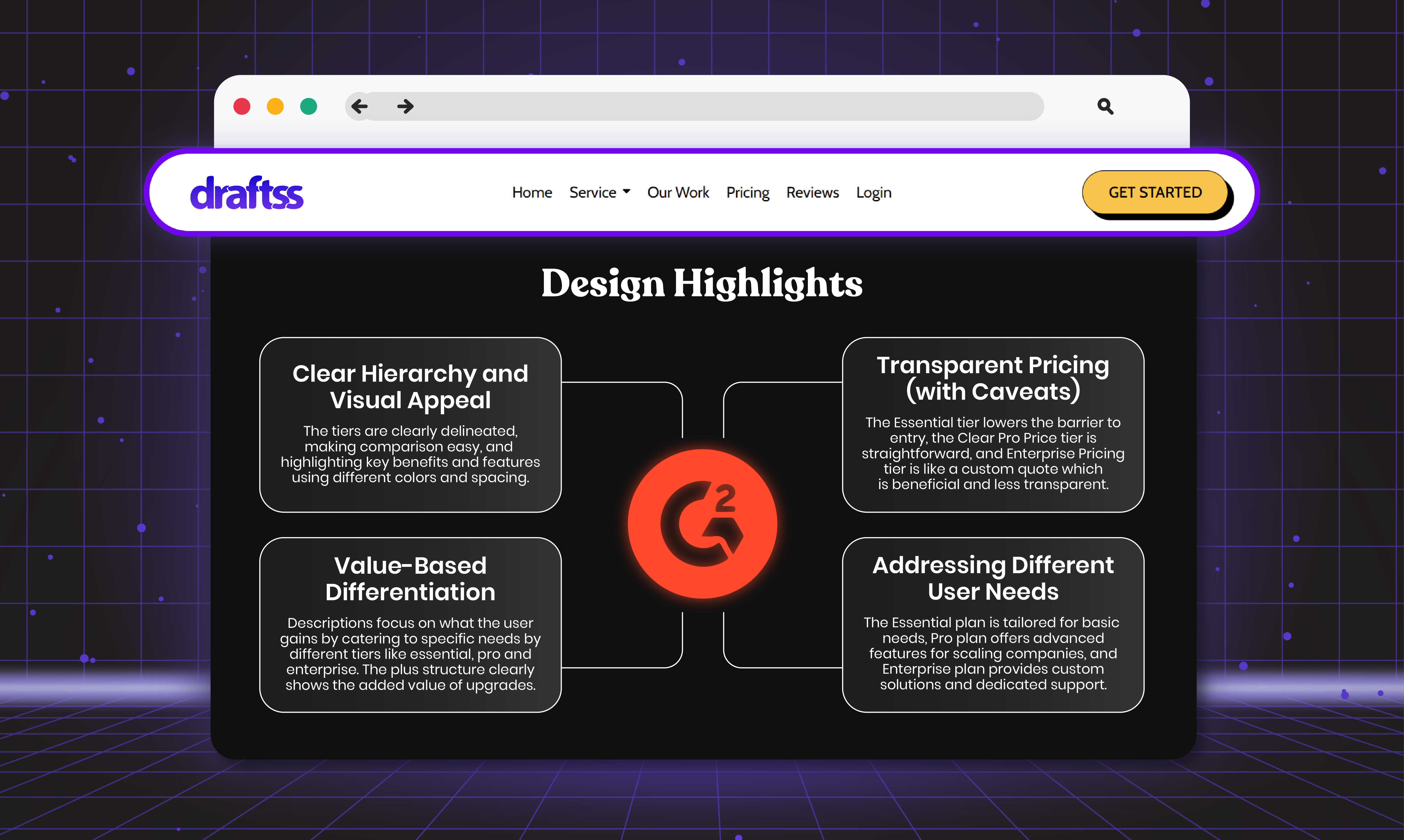1404x840 pixels.
Task: Click the green traffic light circle
Action: 308,106
